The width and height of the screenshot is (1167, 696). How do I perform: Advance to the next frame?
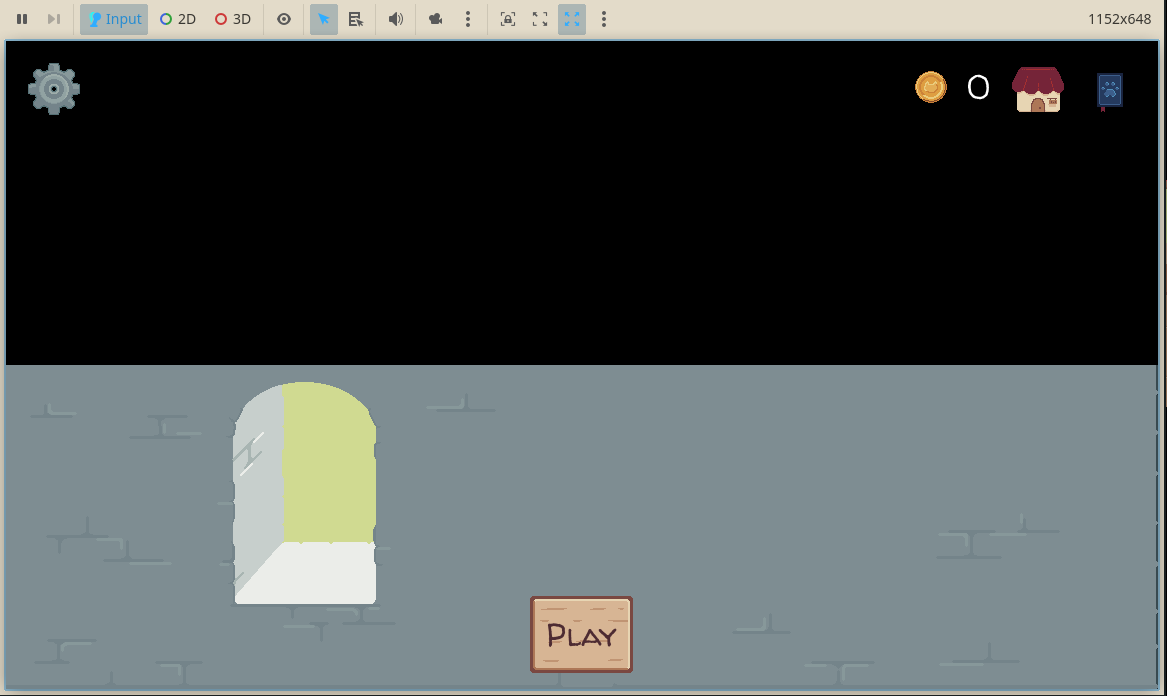pyautogui.click(x=54, y=19)
